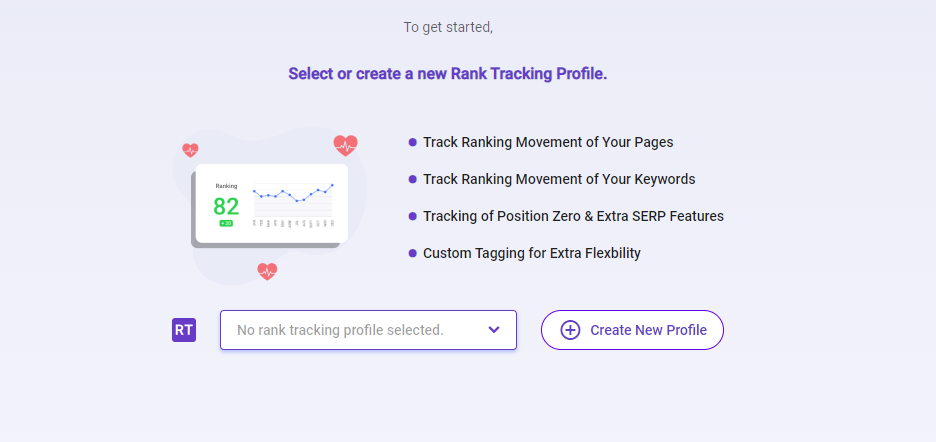
Task: Click the Ranking label on card
Action: (226, 186)
